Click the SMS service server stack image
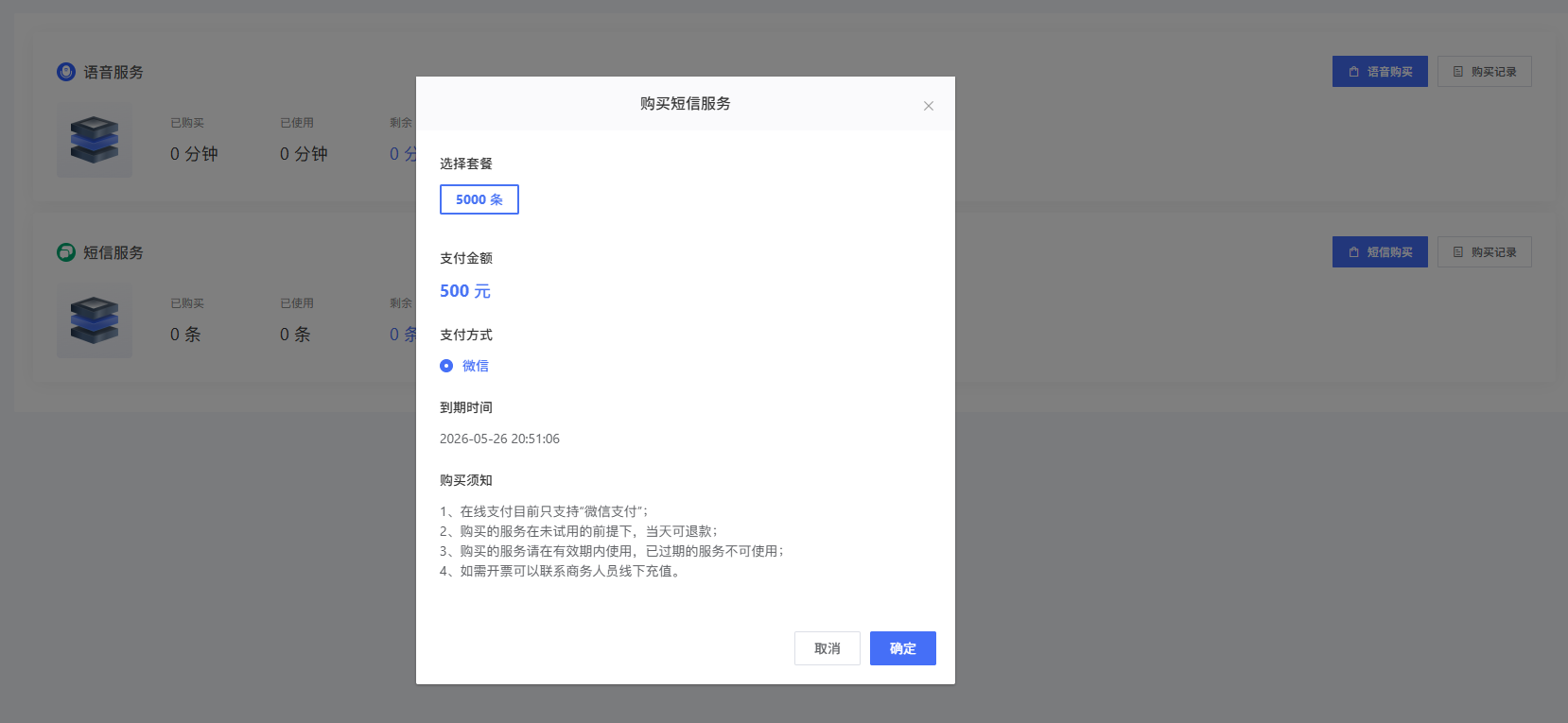 click(x=95, y=321)
